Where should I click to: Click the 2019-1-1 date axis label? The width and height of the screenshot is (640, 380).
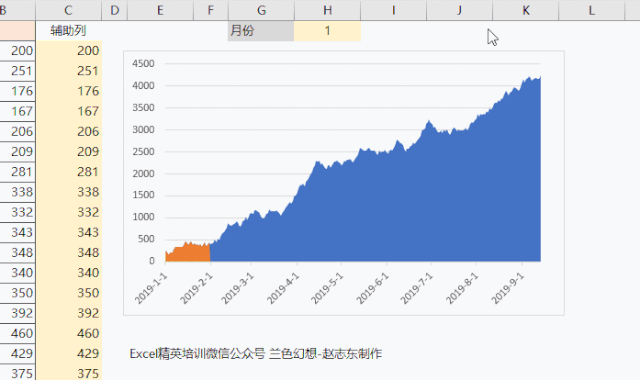151,289
